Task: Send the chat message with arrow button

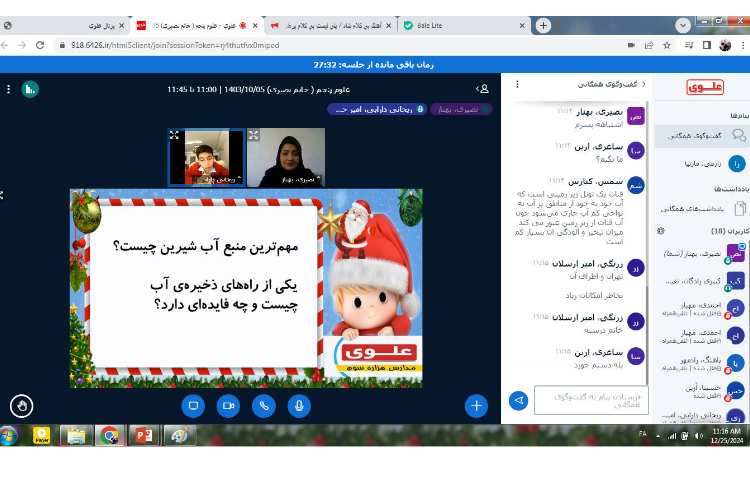Action: coord(519,401)
